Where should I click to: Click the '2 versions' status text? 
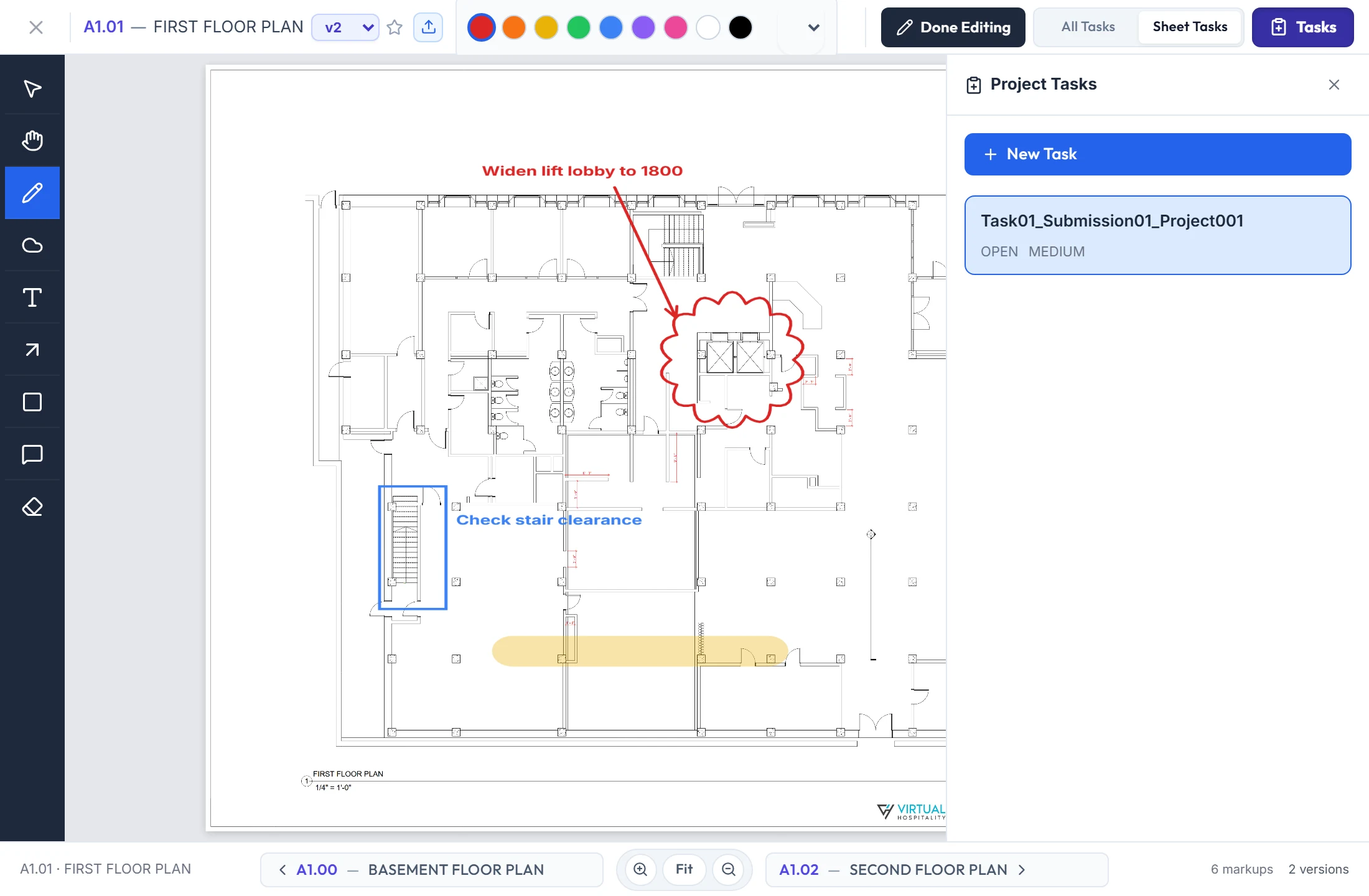1319,869
